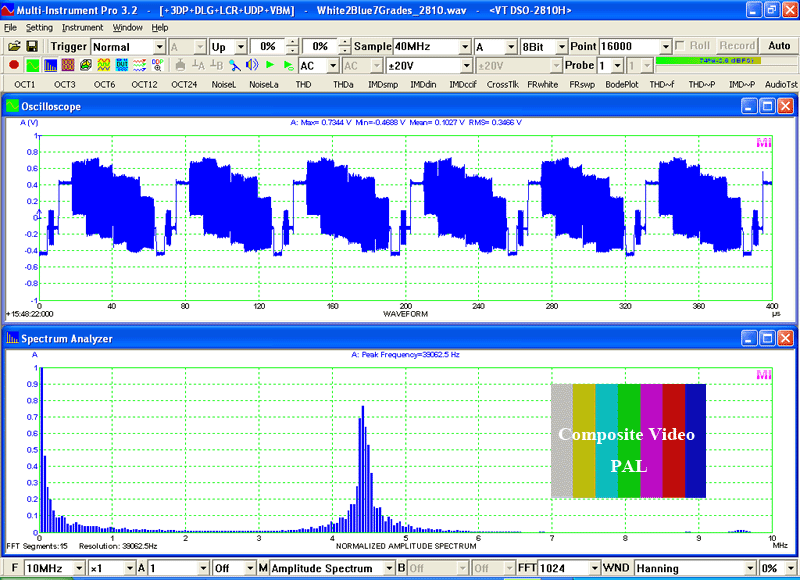Open the 8Bit resolution dropdown
Viewport: 800px width, 580px height.
561,47
